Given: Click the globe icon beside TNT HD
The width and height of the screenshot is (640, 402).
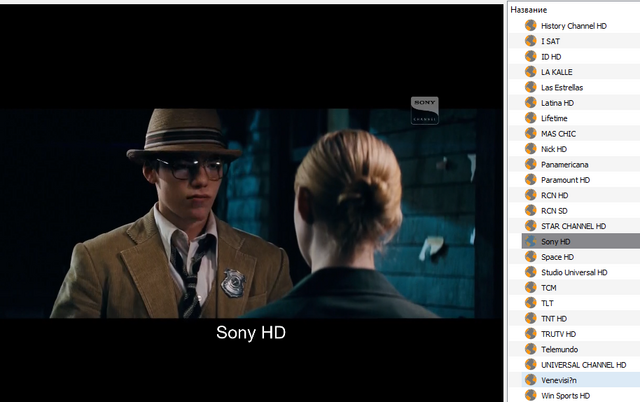Looking at the screenshot, I should coord(531,318).
